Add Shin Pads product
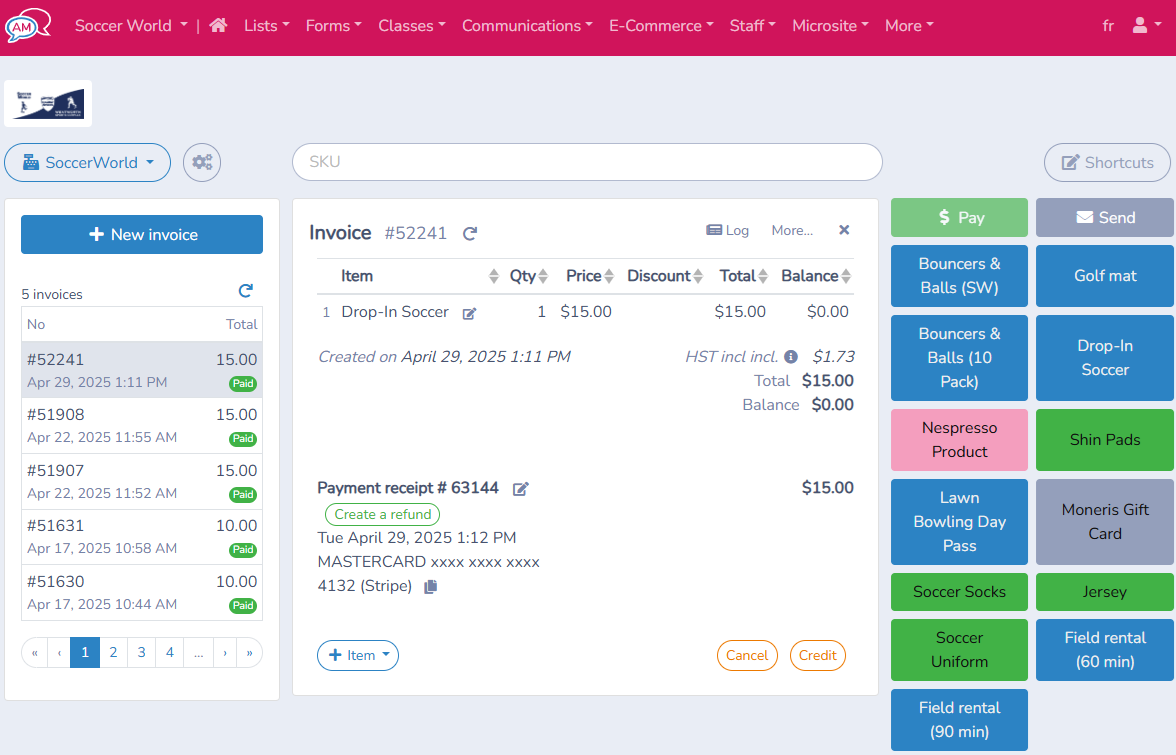This screenshot has width=1176, height=755. [x=1105, y=439]
